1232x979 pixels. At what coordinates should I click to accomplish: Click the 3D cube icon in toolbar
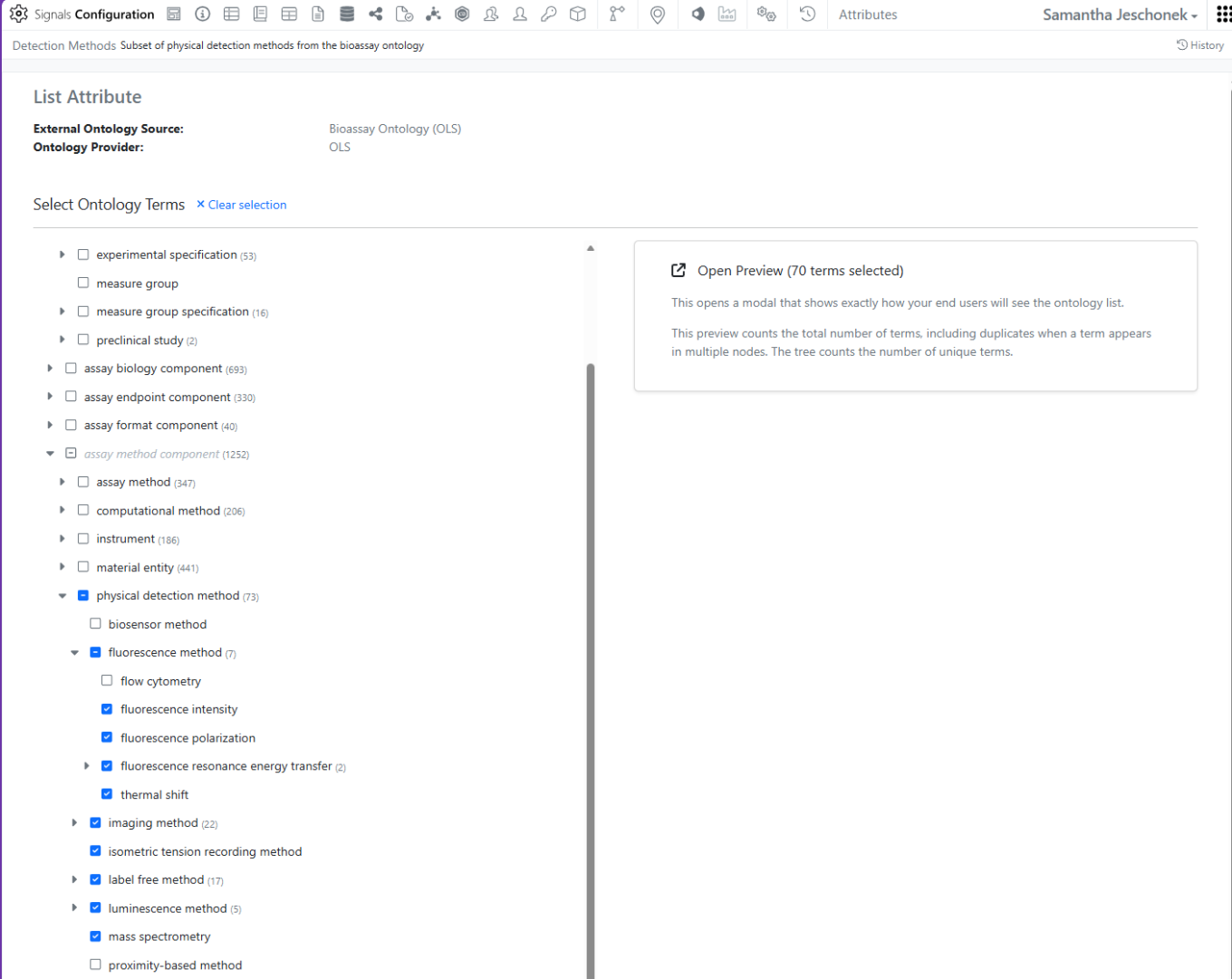(578, 14)
